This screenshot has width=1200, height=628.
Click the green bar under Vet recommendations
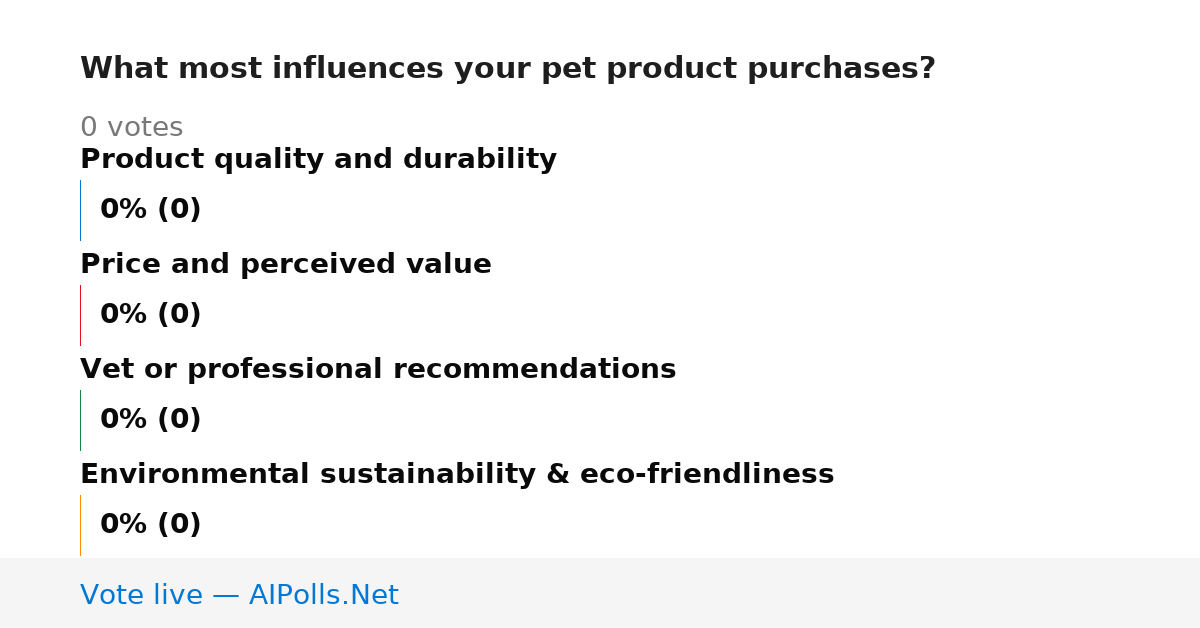click(x=80, y=420)
